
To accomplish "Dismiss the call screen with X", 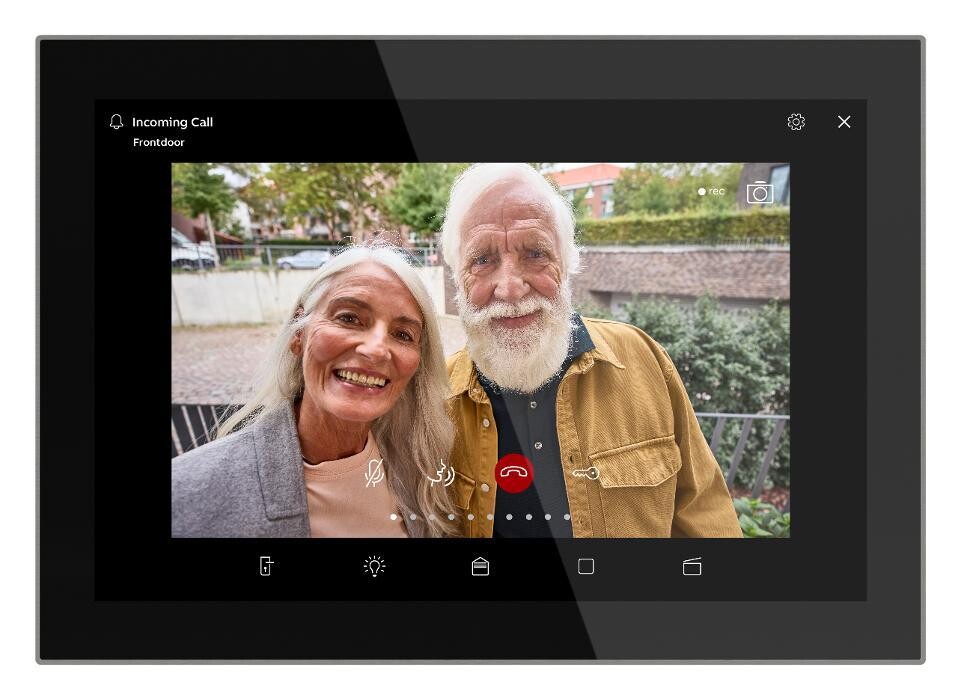I will (x=844, y=122).
